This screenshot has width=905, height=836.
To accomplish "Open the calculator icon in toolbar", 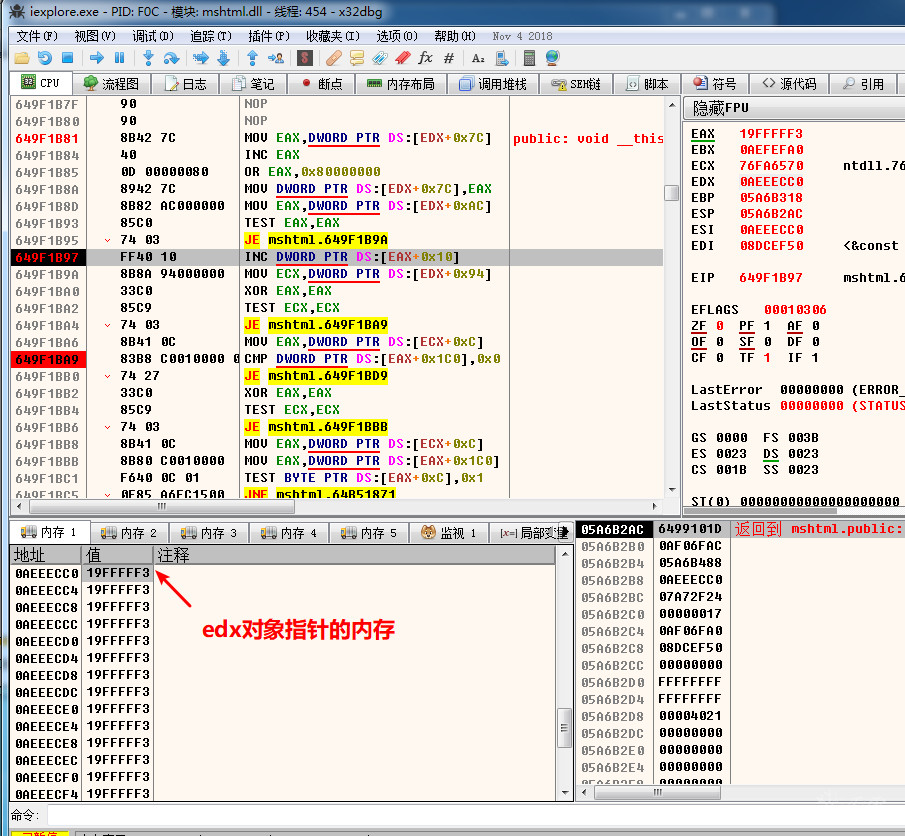I will click(x=529, y=58).
